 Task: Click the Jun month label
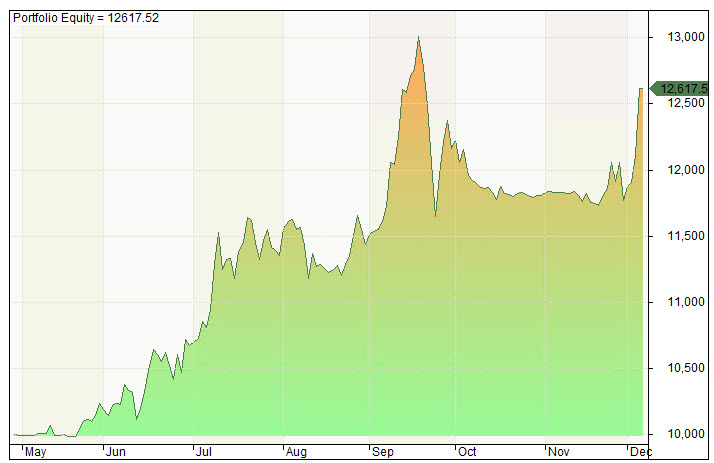(x=116, y=452)
